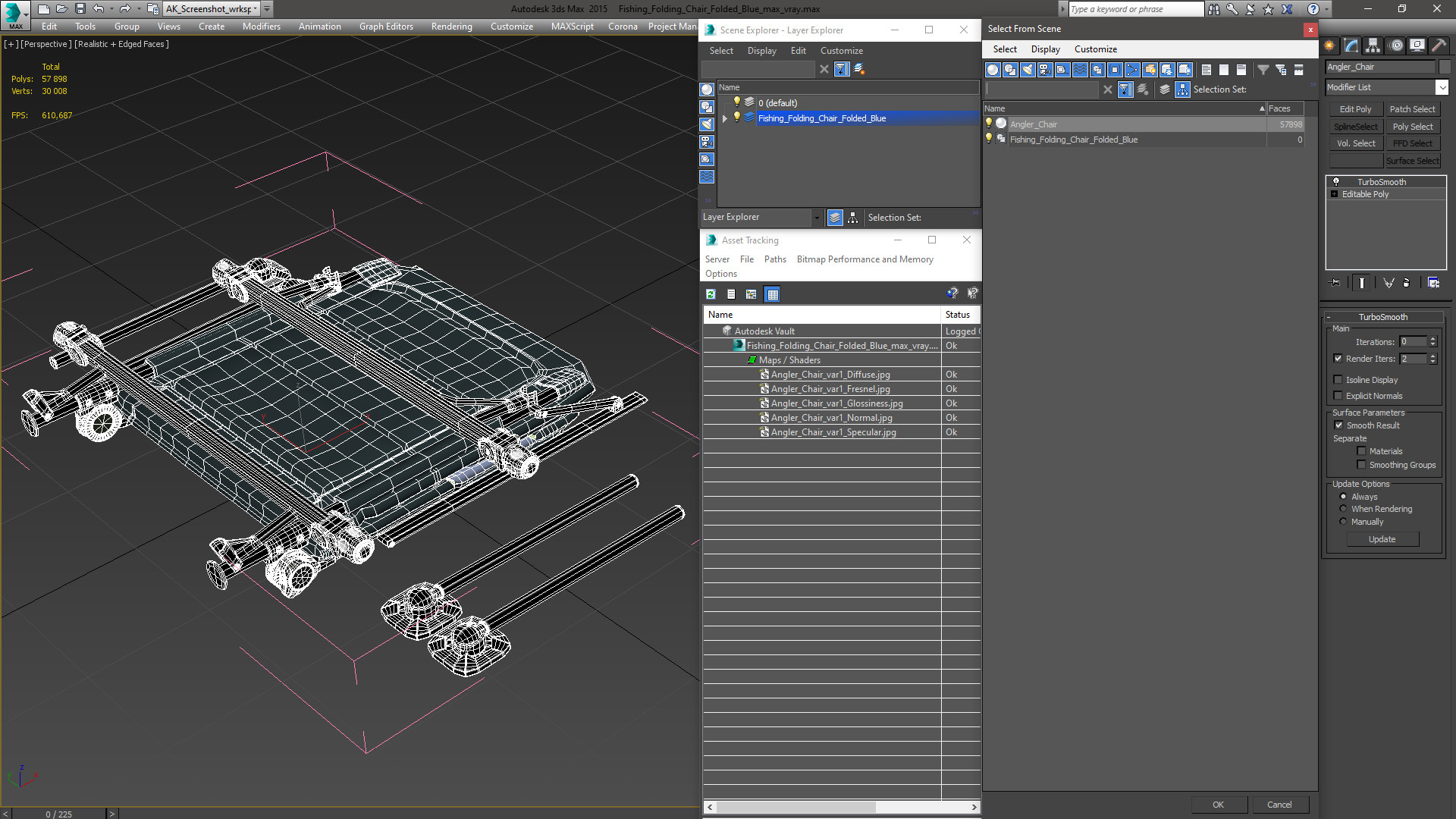The image size is (1456, 819).
Task: Toggle Show End Result icon
Action: click(x=1362, y=283)
